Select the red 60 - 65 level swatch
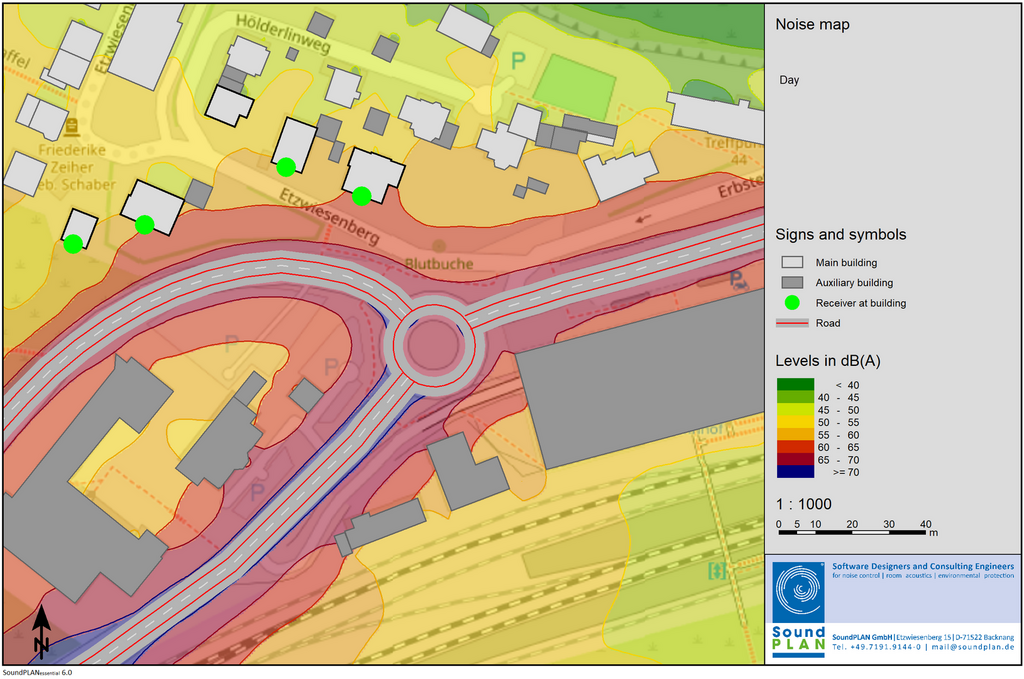Image resolution: width=1024 pixels, height=679 pixels. [797, 447]
